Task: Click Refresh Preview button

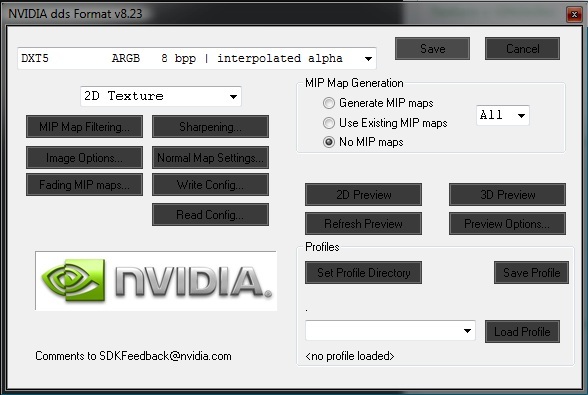Action: pos(363,224)
